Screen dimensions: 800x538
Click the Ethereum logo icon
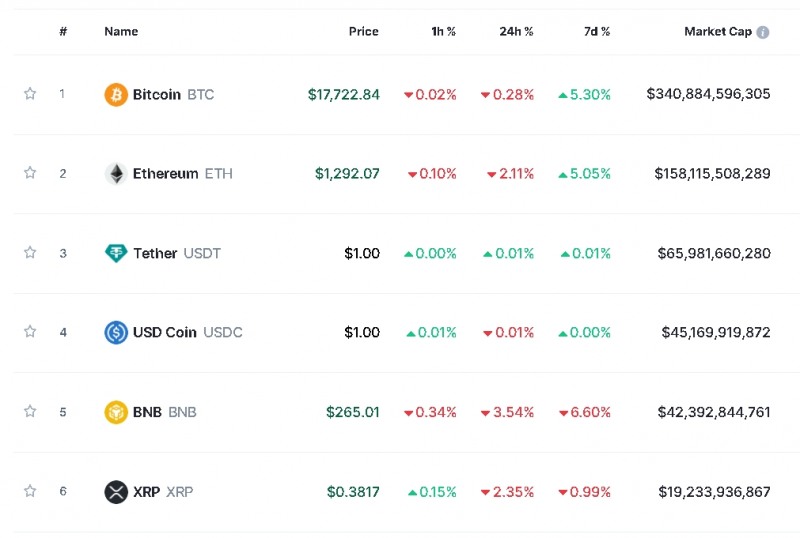pos(116,174)
